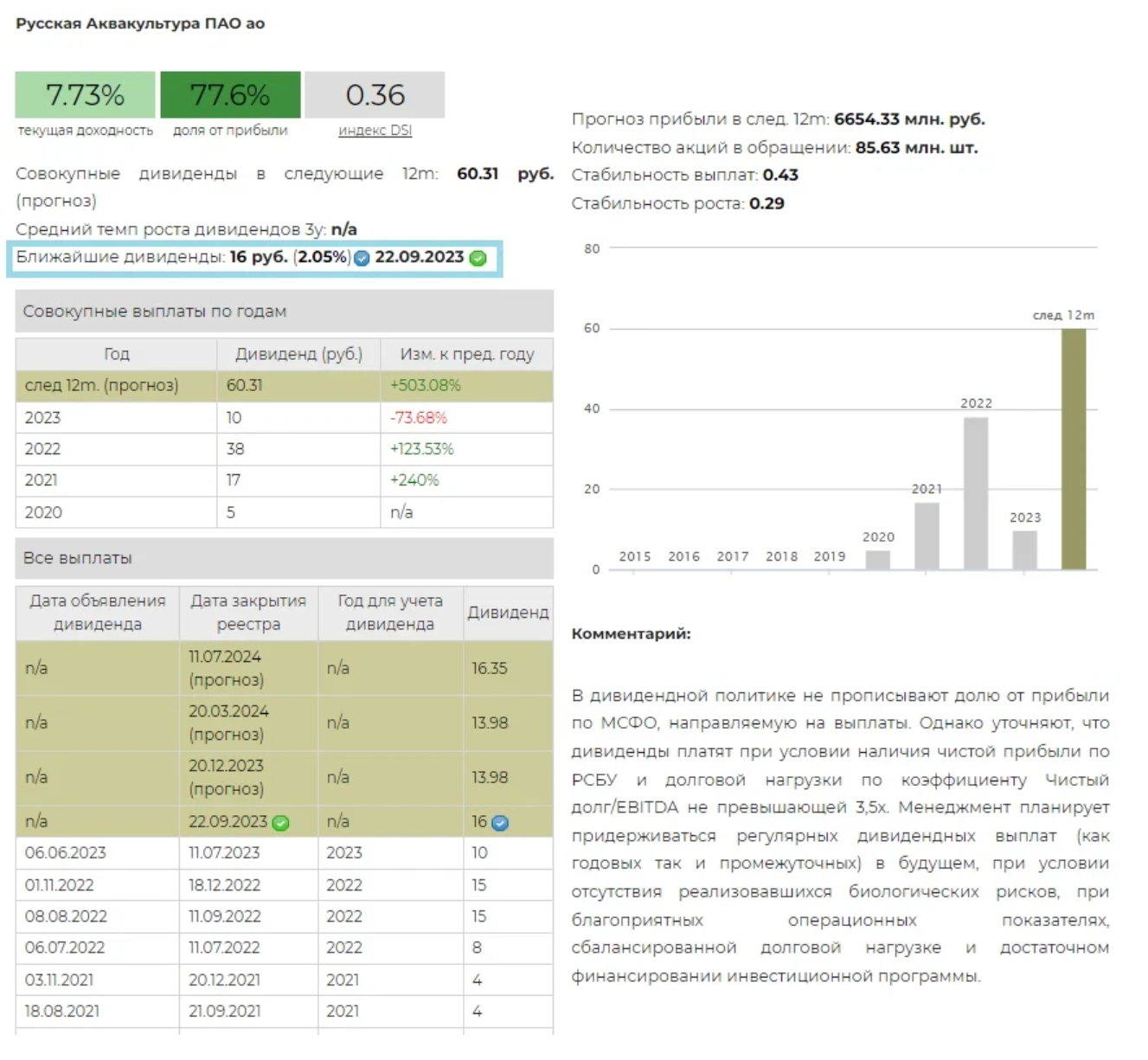Click the 06.06.2023 announcement date cell
Screen dimensions: 1148x1060
[x=97, y=853]
